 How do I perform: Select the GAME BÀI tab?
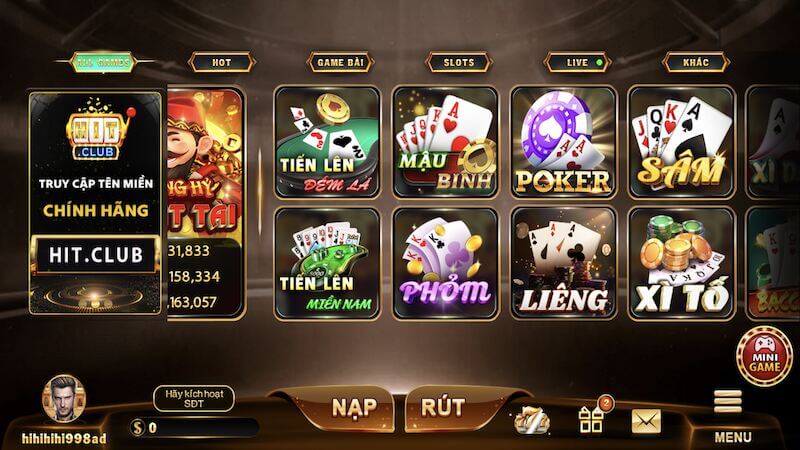click(340, 63)
